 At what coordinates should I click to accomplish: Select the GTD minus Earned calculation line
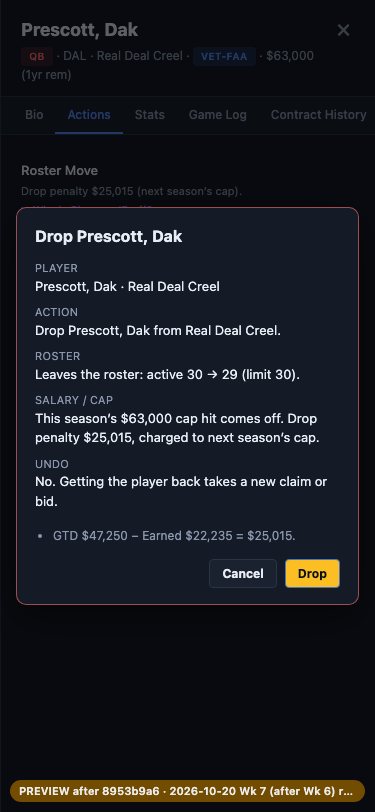[174, 535]
